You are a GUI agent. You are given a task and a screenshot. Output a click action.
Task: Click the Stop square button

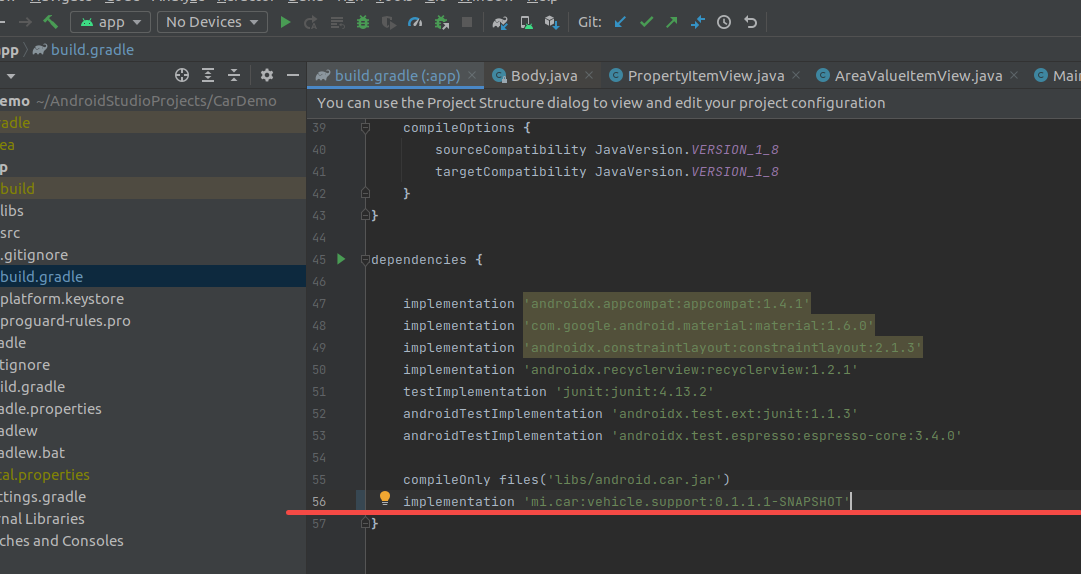467,22
